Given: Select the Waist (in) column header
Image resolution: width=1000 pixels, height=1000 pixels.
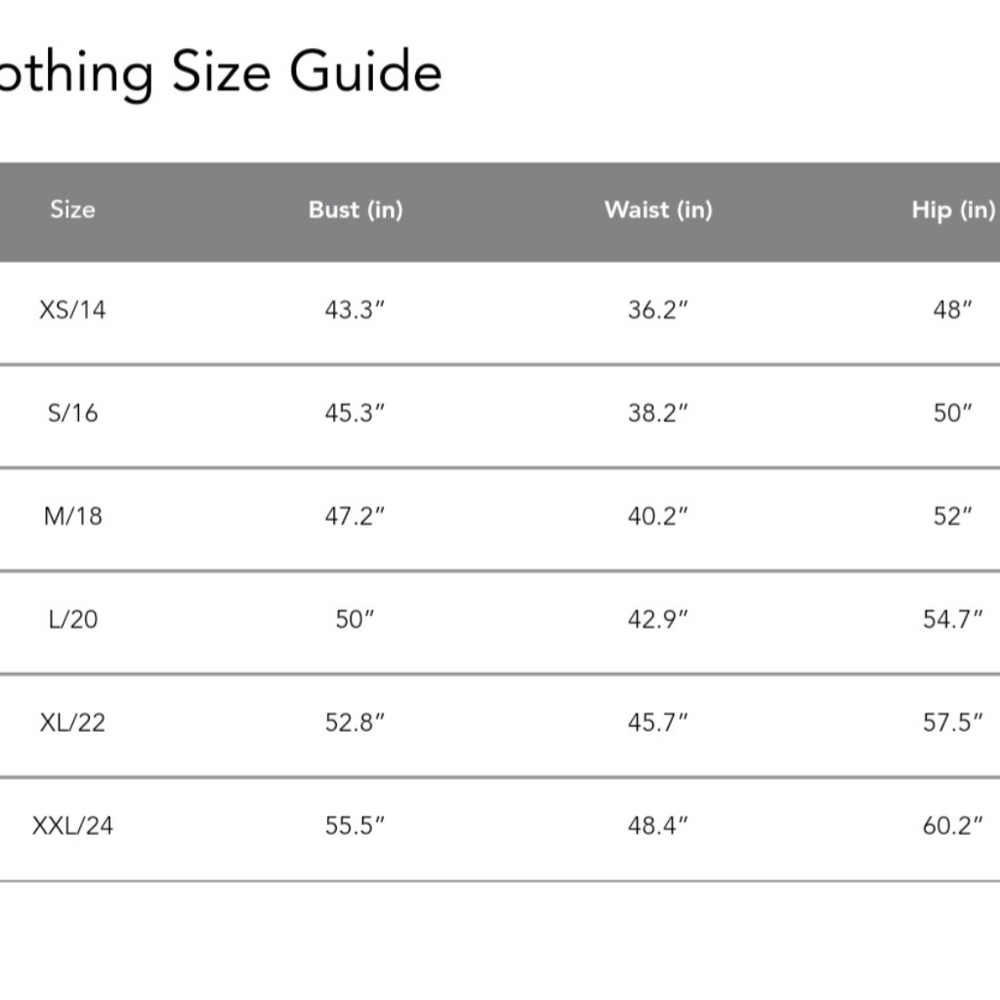Looking at the screenshot, I should click(x=658, y=210).
